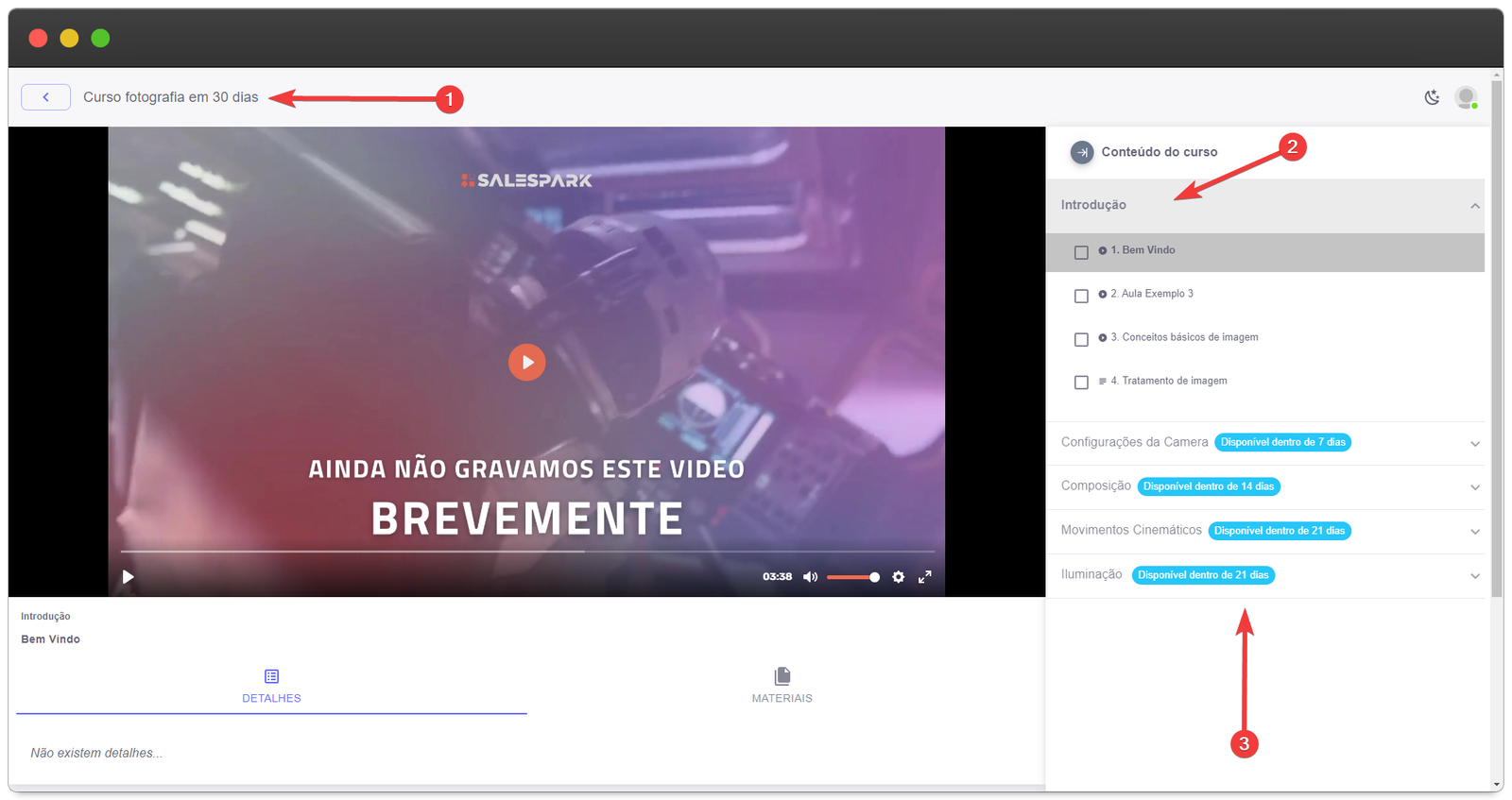Adjust the video volume slider
Screen dimensions: 1512x800
pos(852,577)
